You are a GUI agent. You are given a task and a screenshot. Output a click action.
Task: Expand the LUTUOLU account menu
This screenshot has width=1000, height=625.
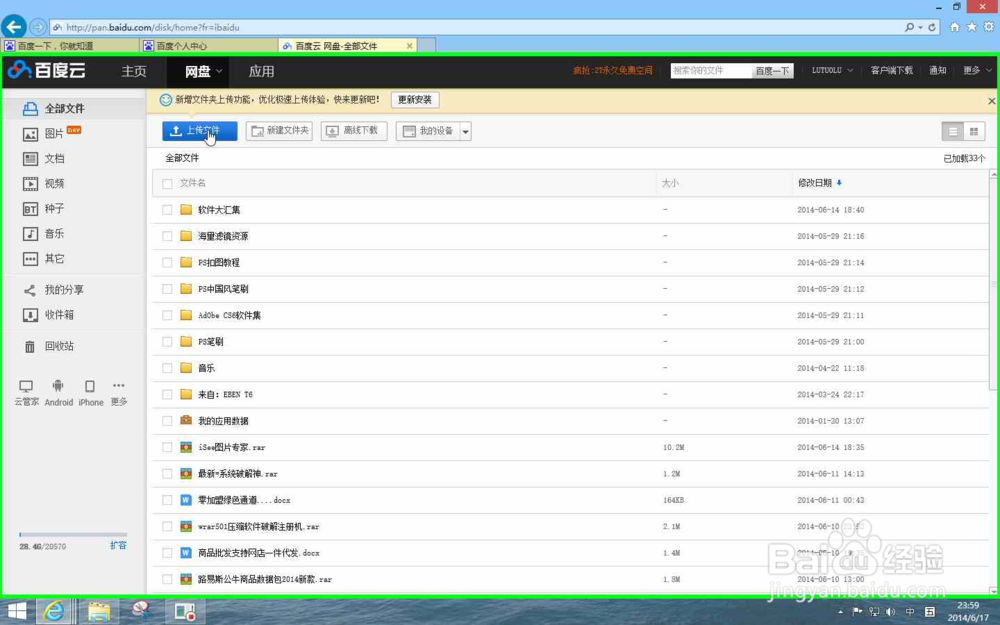[x=832, y=70]
